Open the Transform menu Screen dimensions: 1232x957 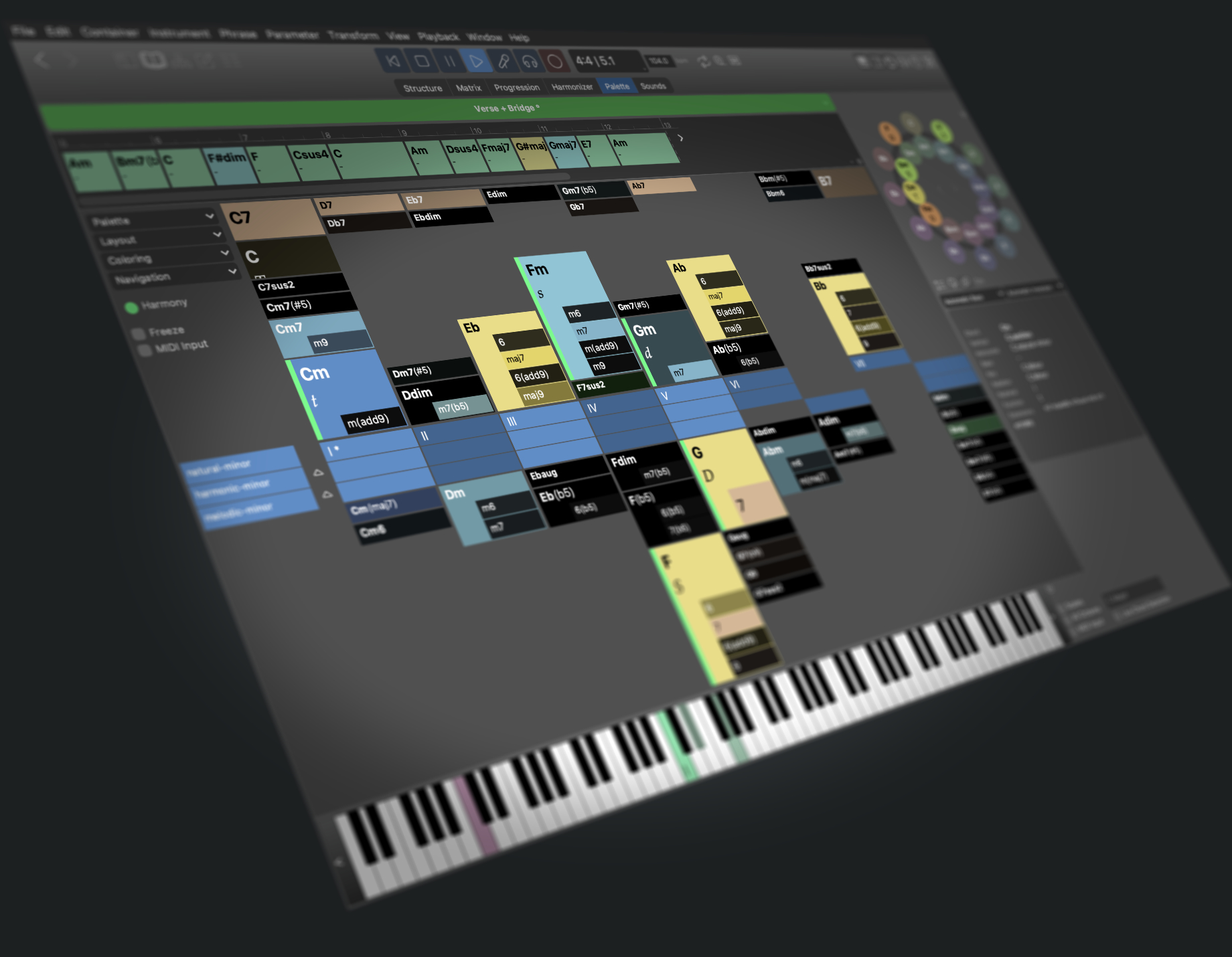pyautogui.click(x=354, y=35)
